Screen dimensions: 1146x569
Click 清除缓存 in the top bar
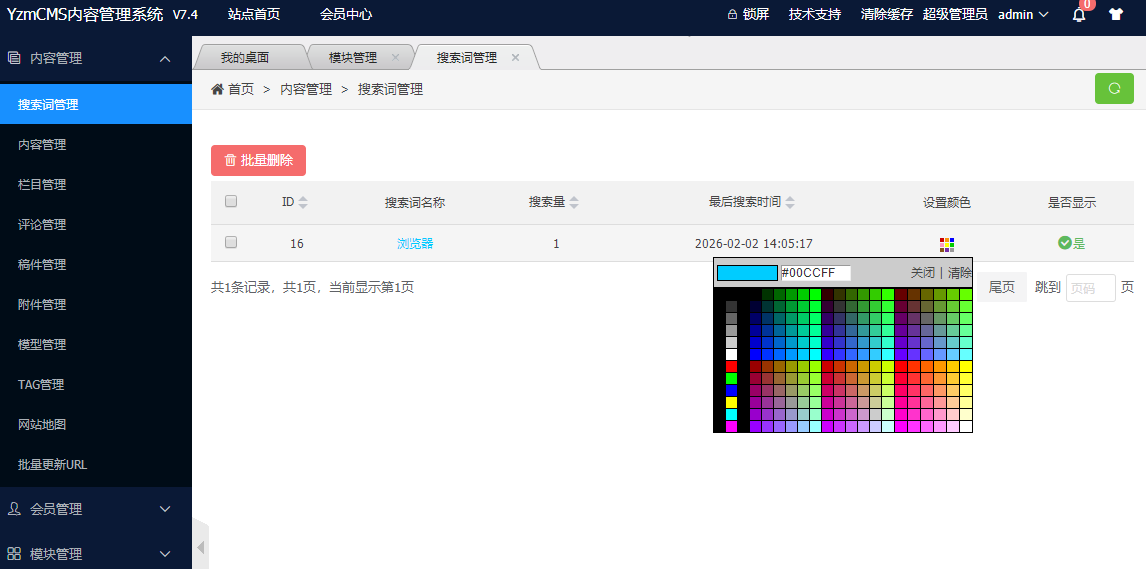[887, 15]
